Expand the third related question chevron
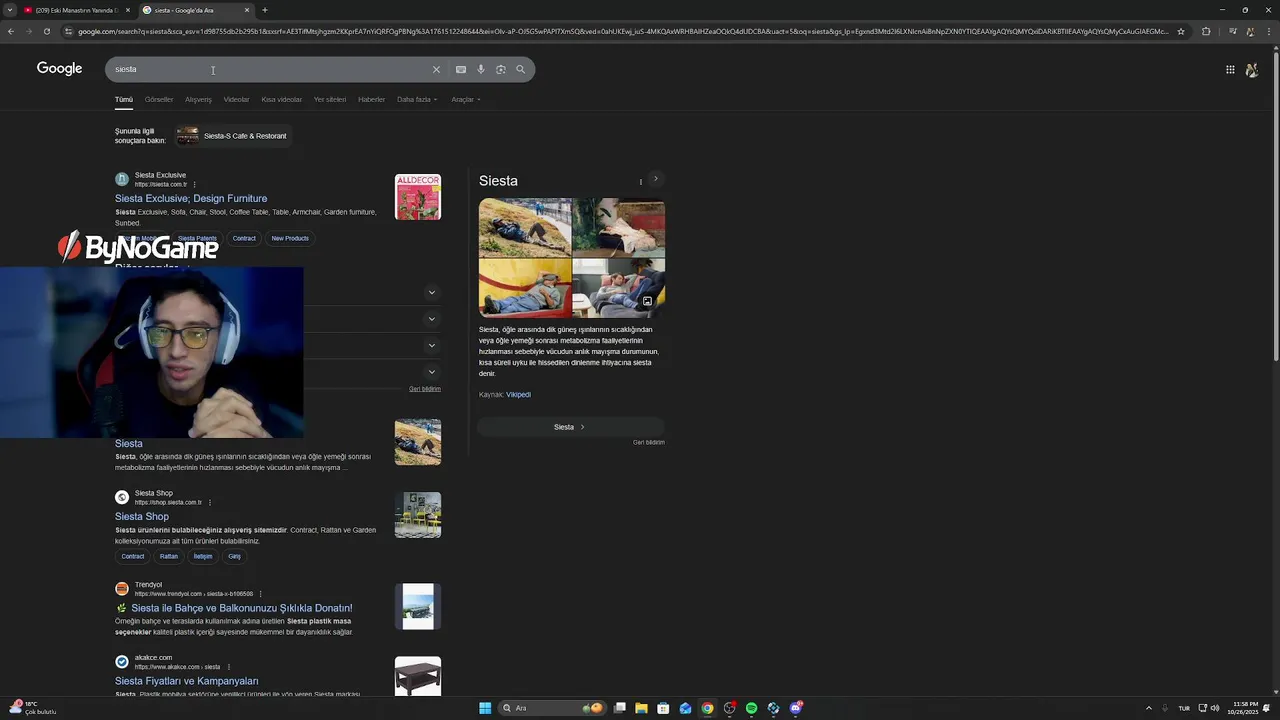Viewport: 1280px width, 720px height. (431, 345)
